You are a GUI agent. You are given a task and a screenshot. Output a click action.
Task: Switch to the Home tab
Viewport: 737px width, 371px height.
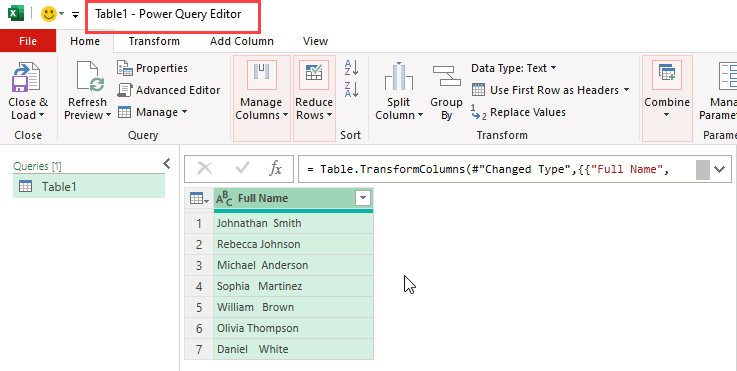coord(85,41)
